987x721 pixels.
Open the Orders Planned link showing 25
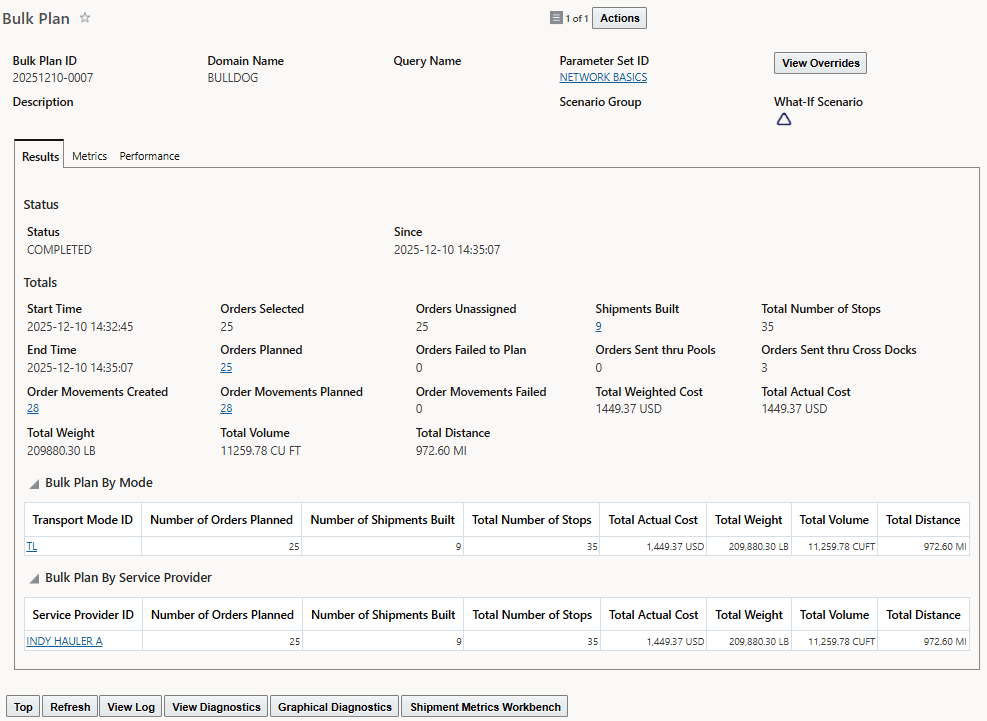click(225, 368)
